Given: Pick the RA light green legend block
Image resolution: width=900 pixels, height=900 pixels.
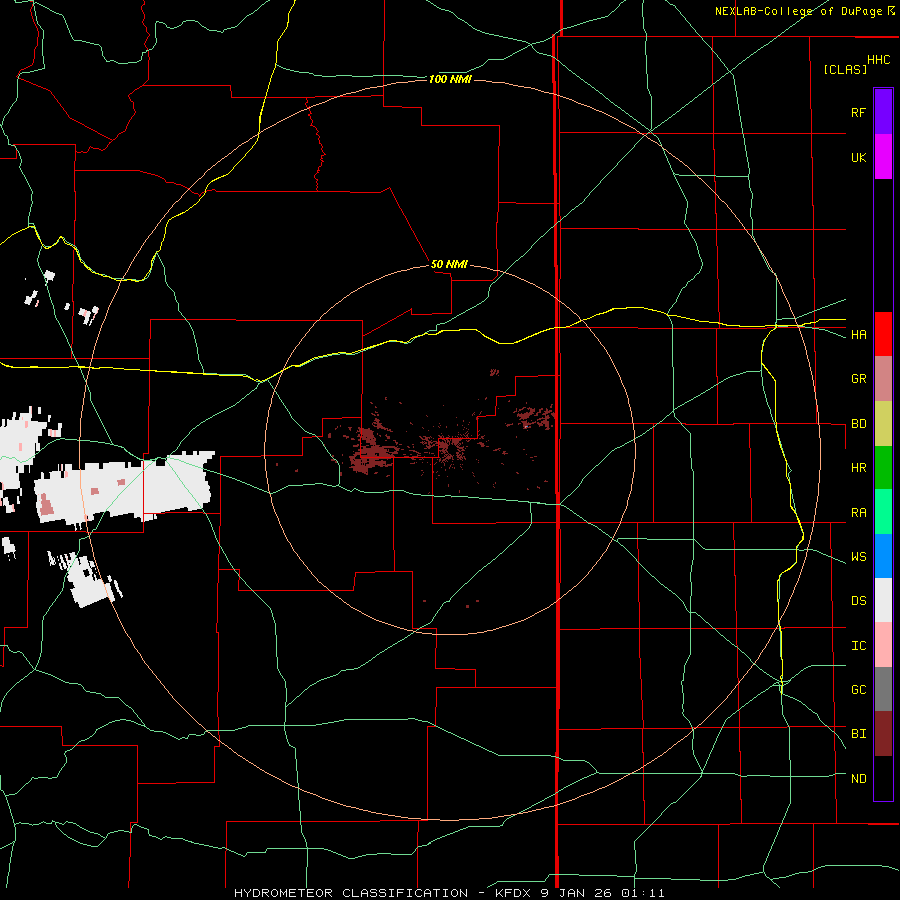Looking at the screenshot, I should click(x=883, y=512).
